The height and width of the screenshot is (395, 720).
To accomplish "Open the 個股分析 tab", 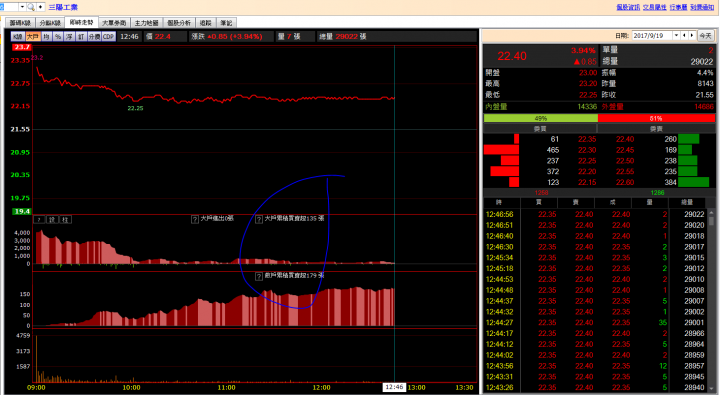I will [179, 23].
